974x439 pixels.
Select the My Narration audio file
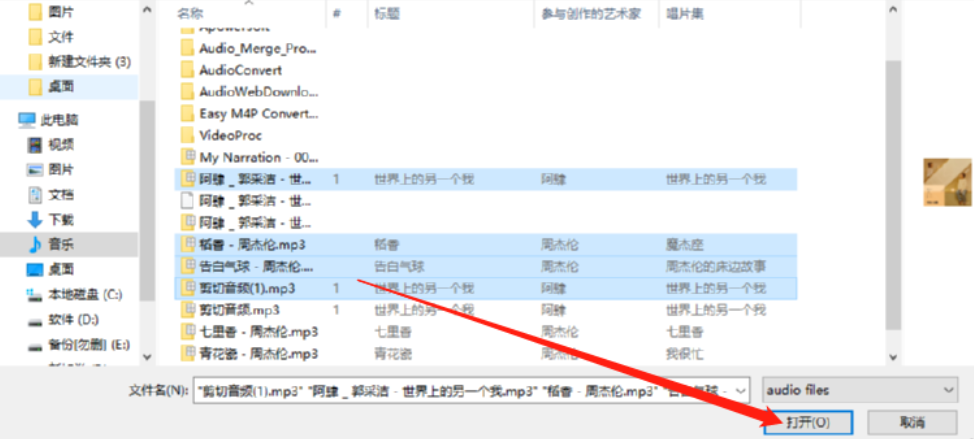point(250,157)
